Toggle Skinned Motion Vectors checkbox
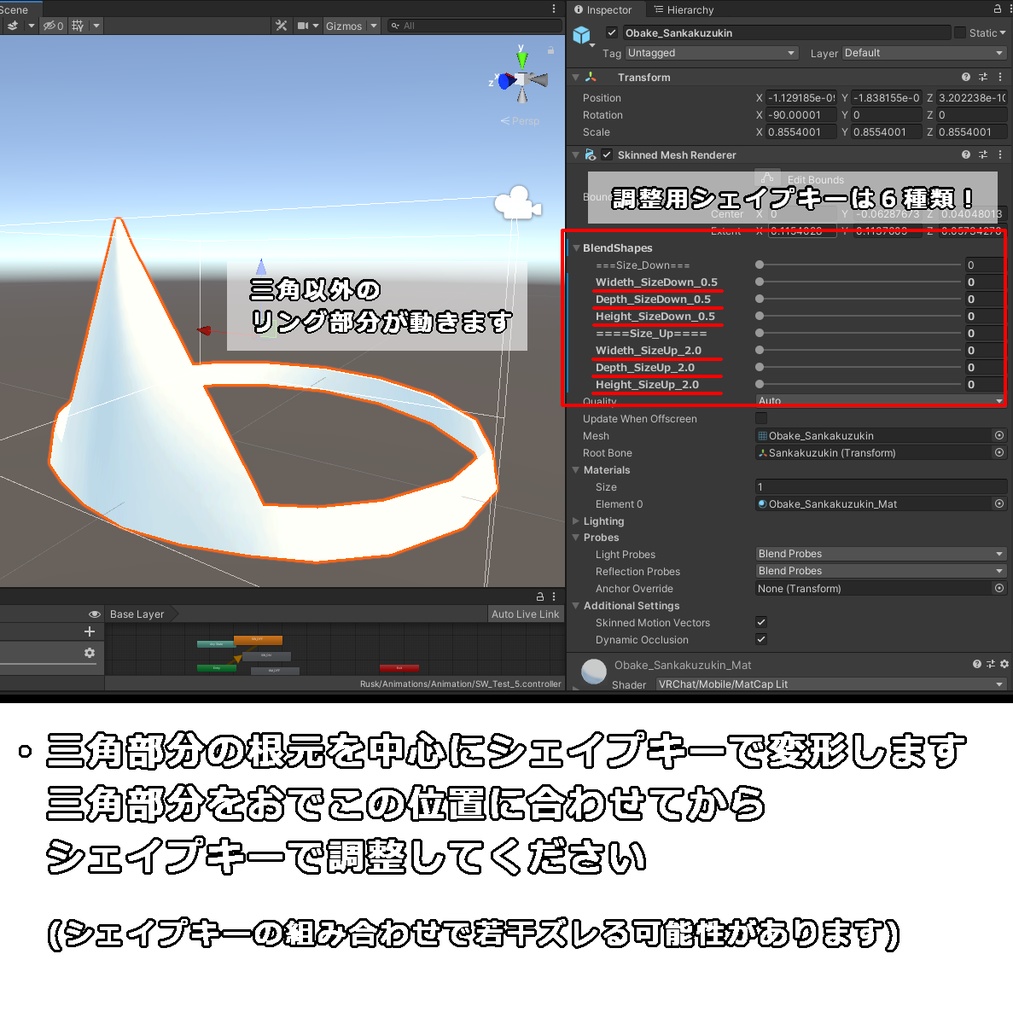The height and width of the screenshot is (1024, 1013). (761, 622)
